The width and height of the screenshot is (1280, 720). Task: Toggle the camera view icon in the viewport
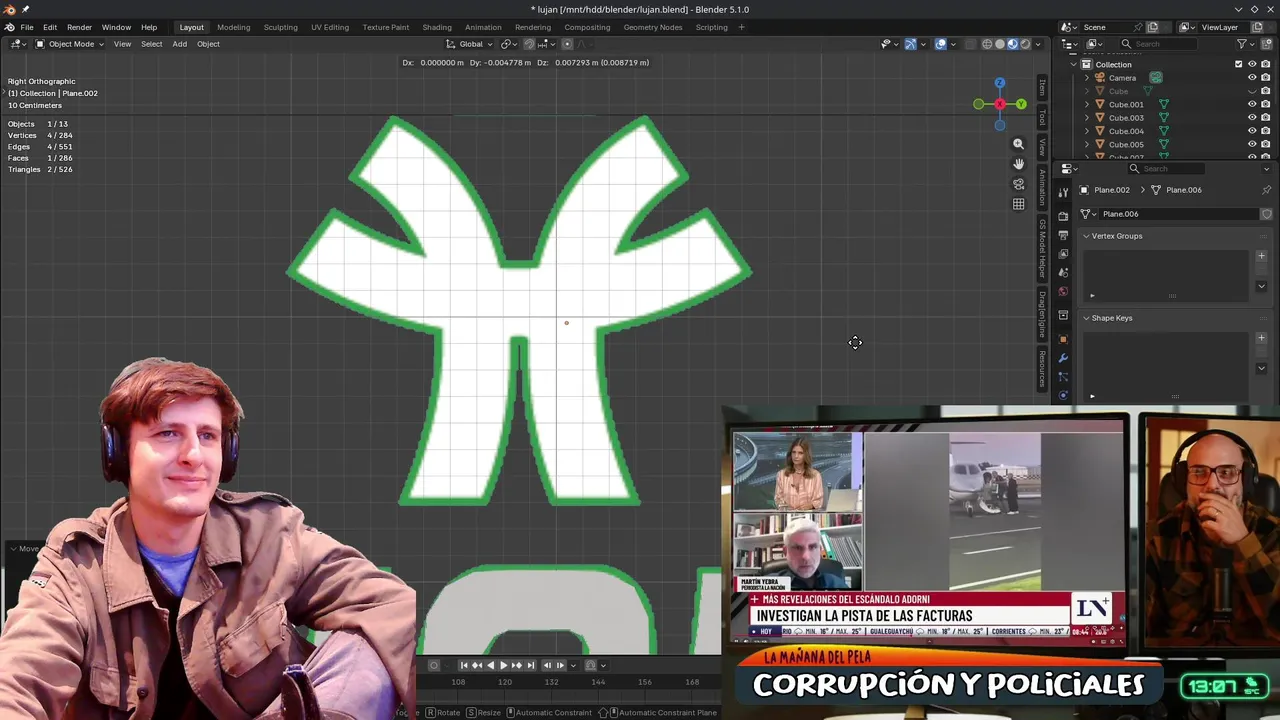tap(1018, 184)
